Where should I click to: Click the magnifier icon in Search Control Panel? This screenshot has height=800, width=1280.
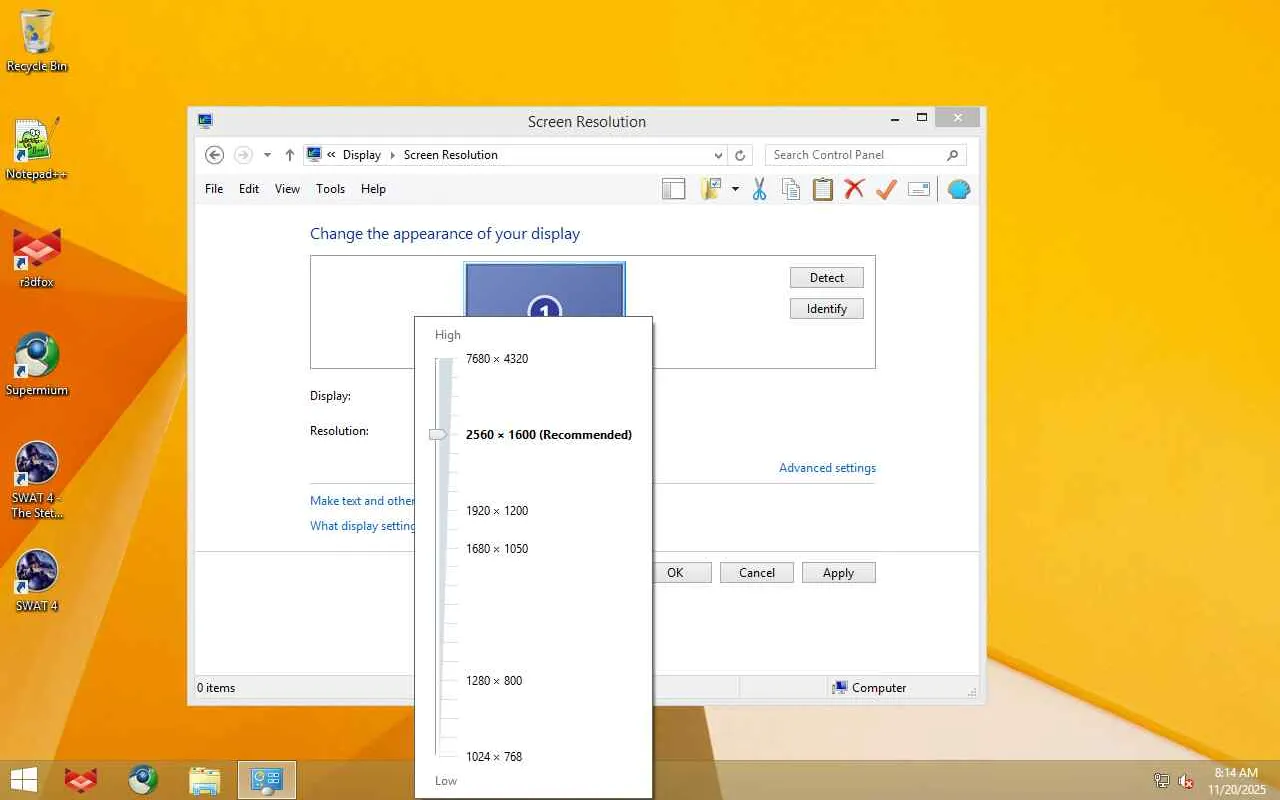click(952, 155)
